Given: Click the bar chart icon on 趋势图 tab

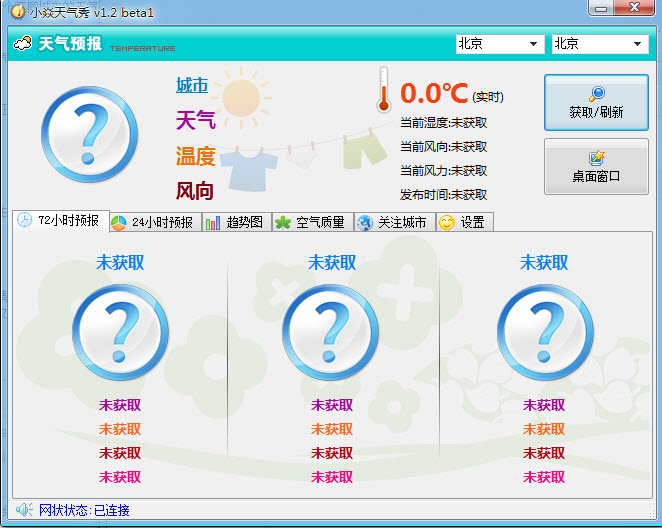Looking at the screenshot, I should point(213,222).
